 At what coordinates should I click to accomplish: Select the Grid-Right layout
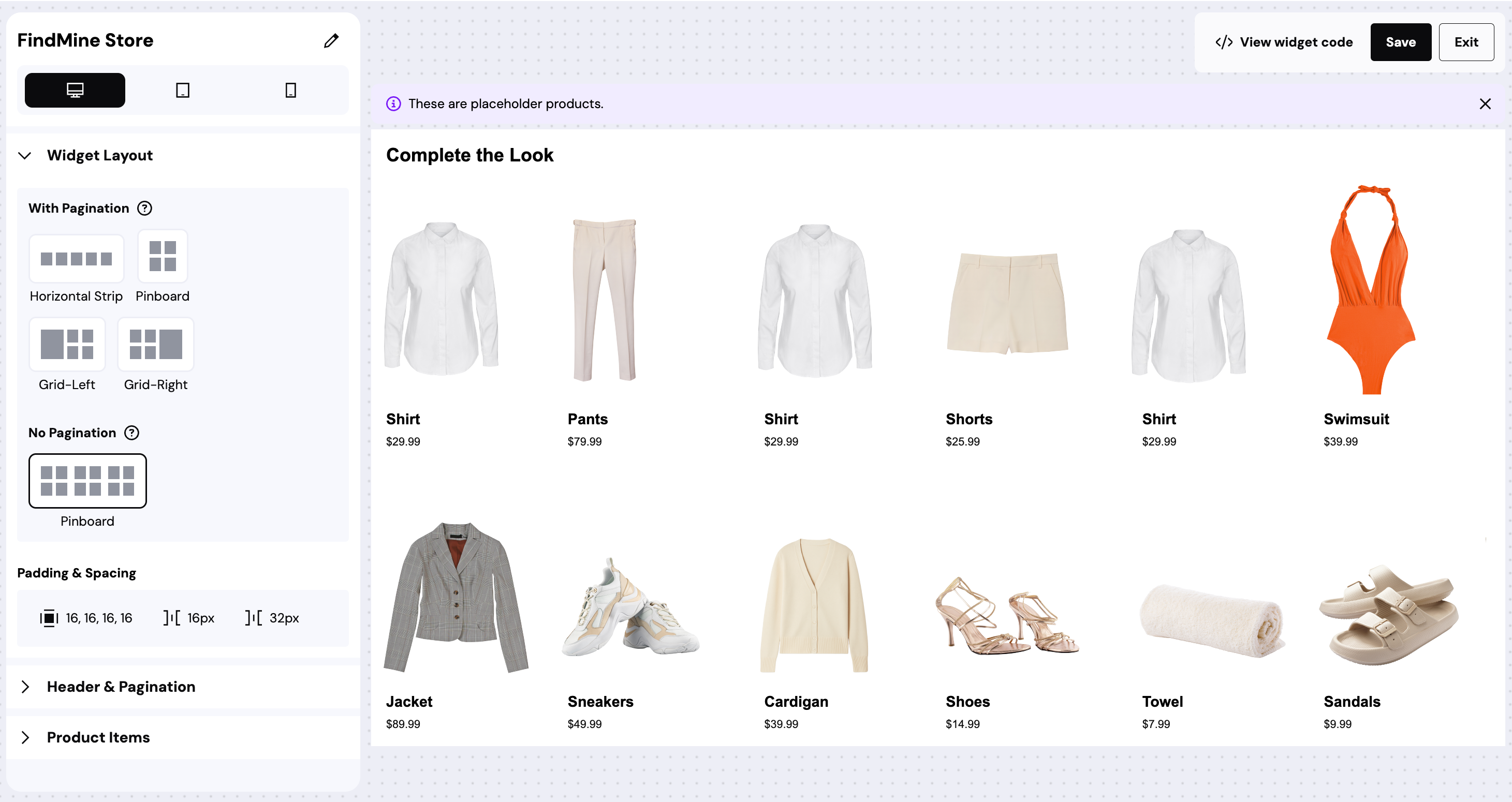pos(155,345)
